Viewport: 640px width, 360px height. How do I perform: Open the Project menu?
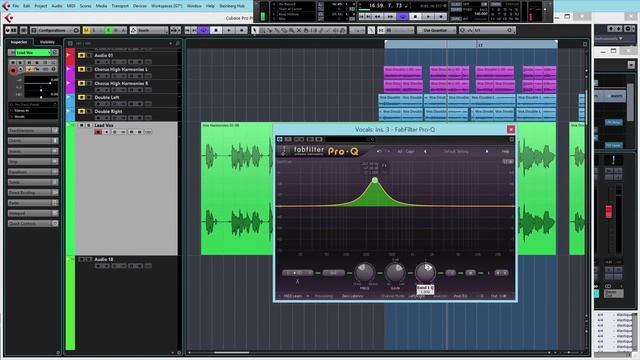[40, 6]
